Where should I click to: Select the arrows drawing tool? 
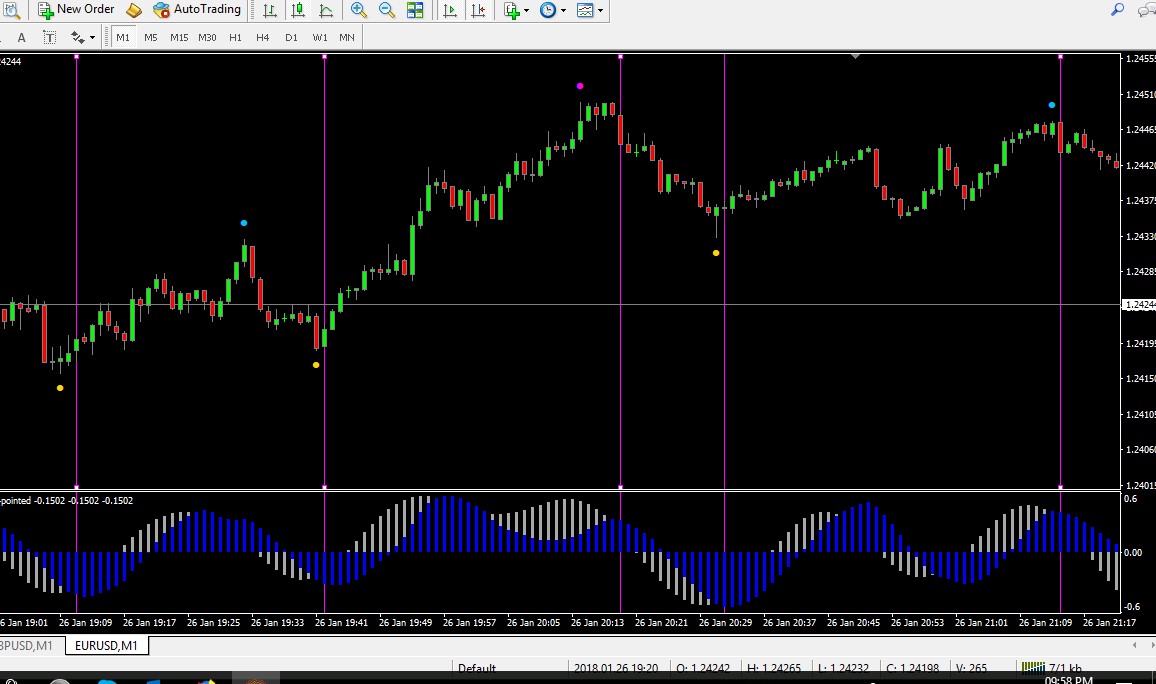[77, 38]
